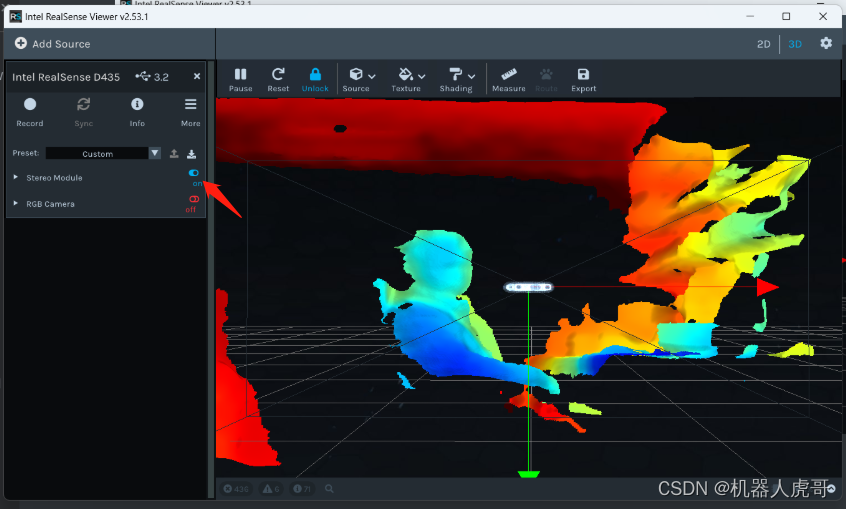Maximize the RealSense Viewer window

786,16
